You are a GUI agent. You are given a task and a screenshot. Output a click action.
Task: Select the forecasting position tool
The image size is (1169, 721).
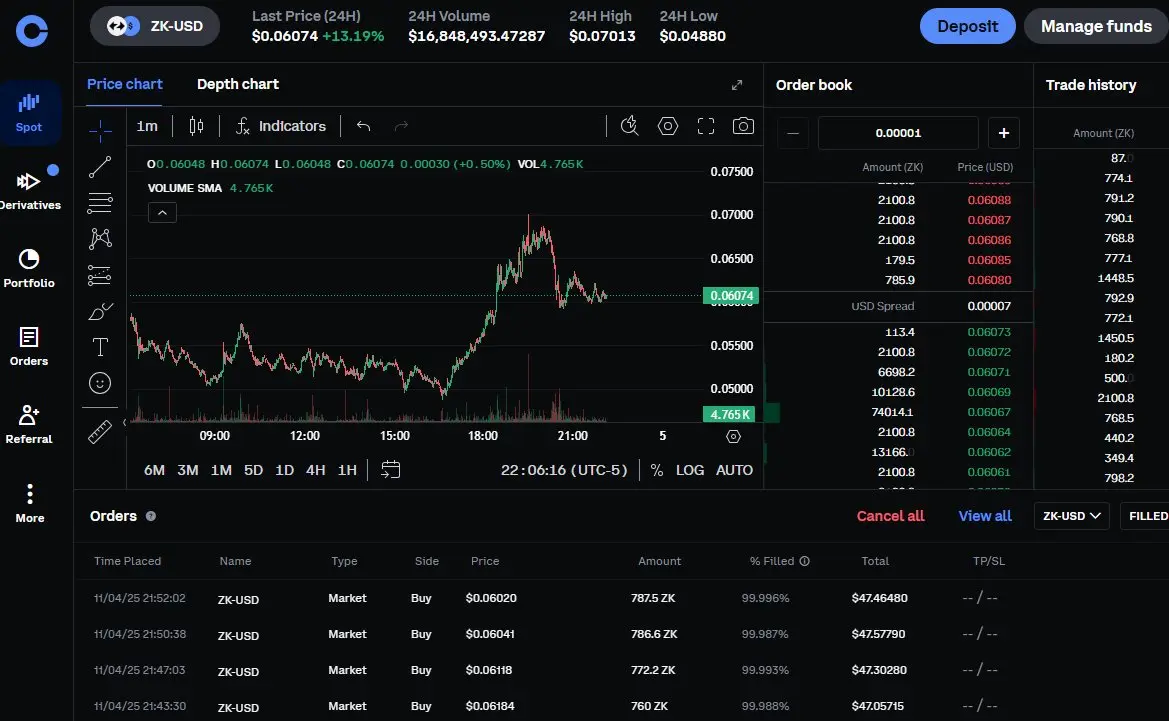tap(100, 275)
